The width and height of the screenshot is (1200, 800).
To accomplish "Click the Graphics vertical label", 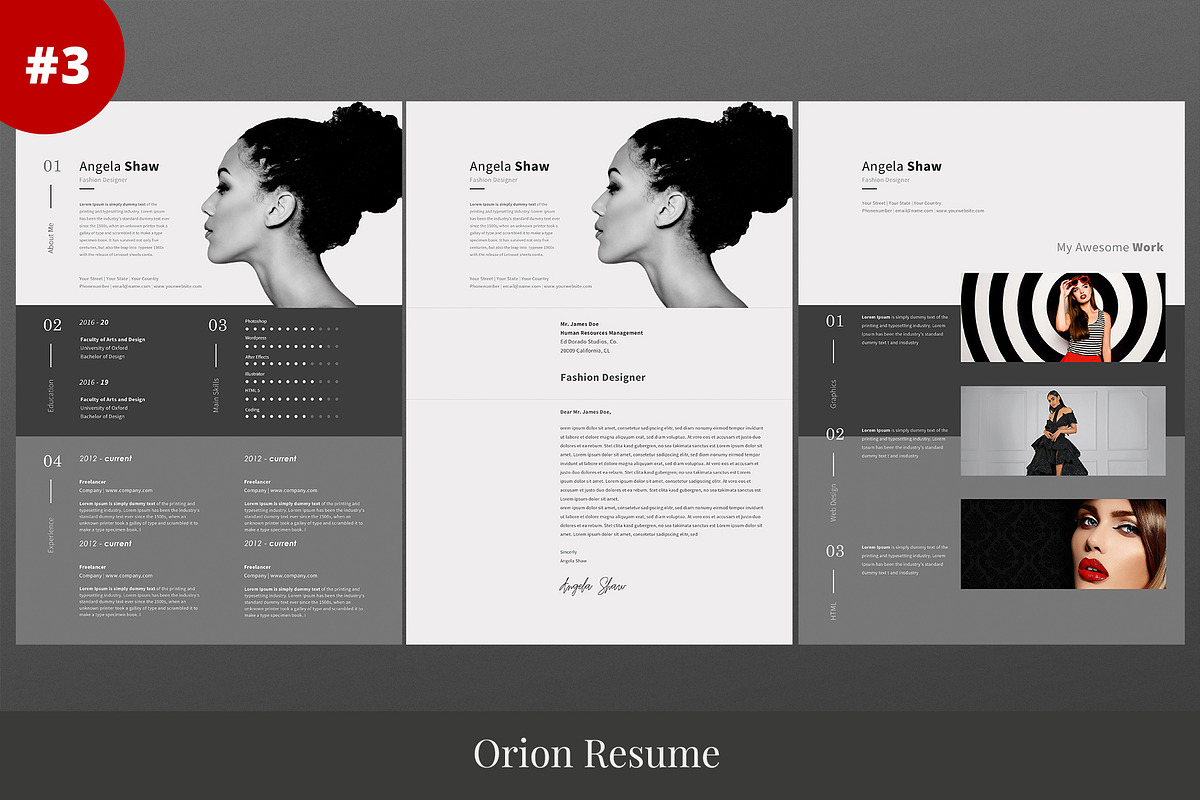I will click(834, 393).
